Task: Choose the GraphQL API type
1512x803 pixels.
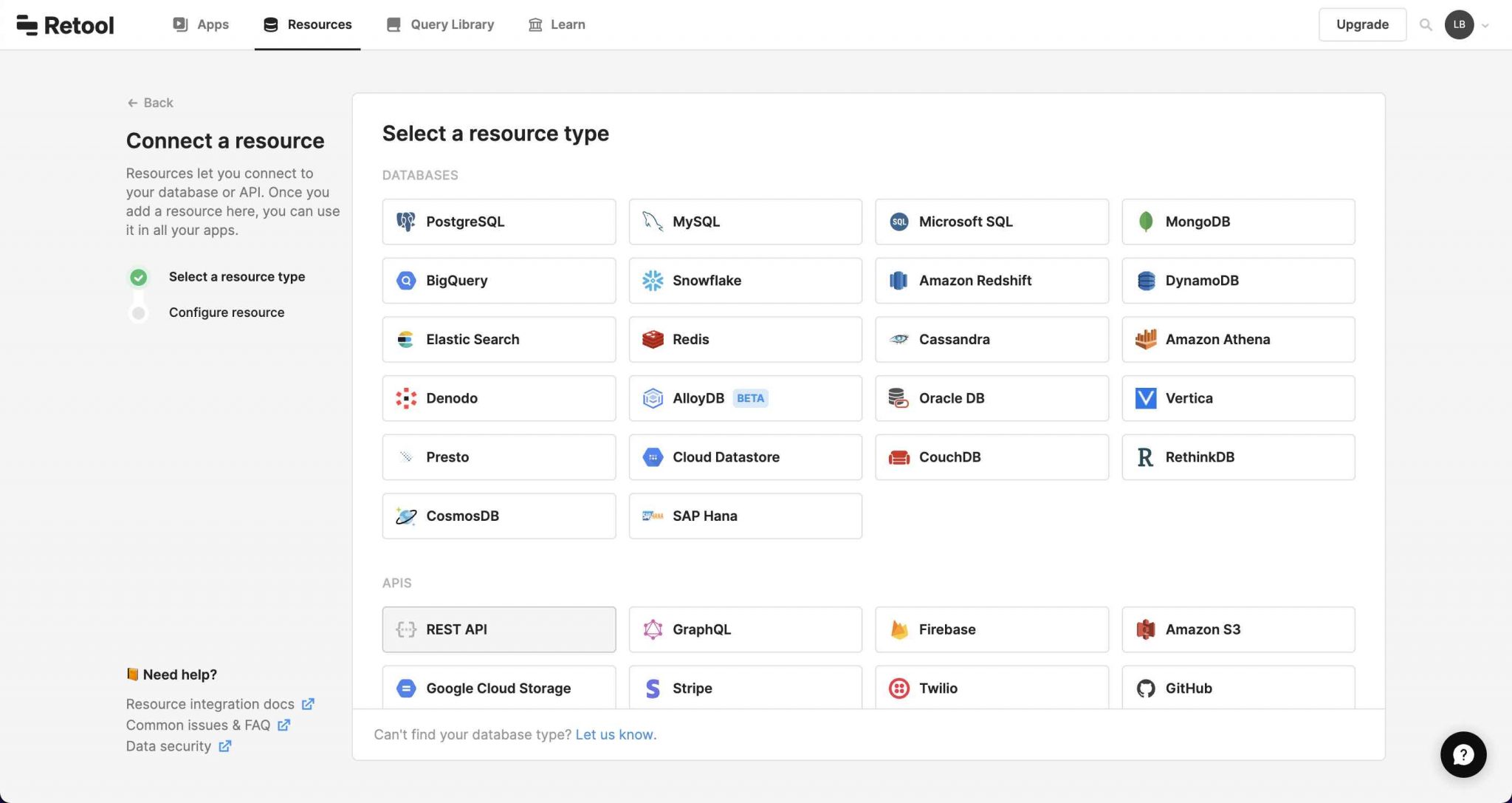Action: click(745, 629)
